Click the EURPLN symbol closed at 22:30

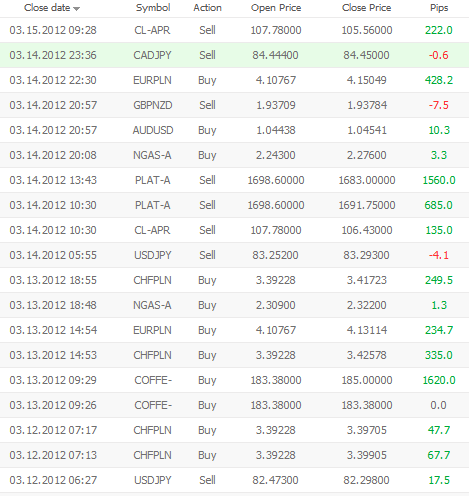152,80
